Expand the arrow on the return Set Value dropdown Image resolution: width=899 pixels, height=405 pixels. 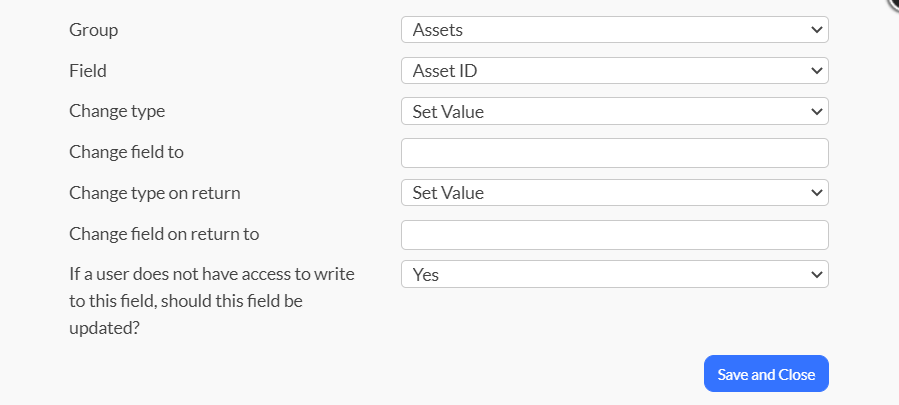(x=816, y=193)
